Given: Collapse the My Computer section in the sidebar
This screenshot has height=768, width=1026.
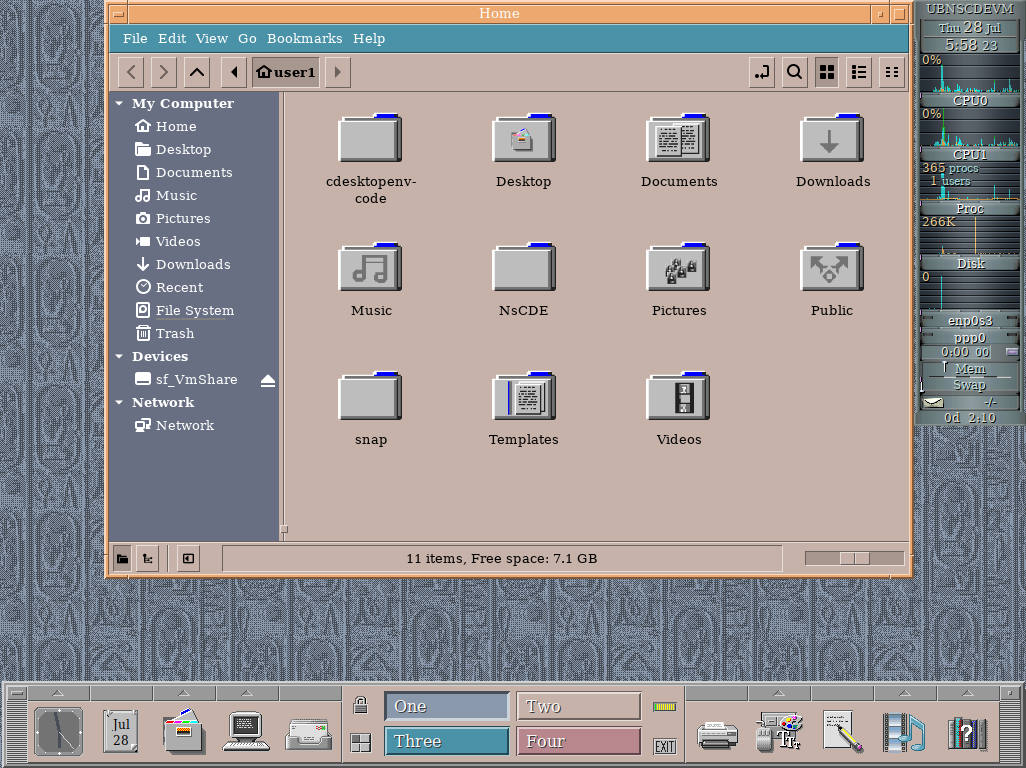Looking at the screenshot, I should click(x=118, y=103).
